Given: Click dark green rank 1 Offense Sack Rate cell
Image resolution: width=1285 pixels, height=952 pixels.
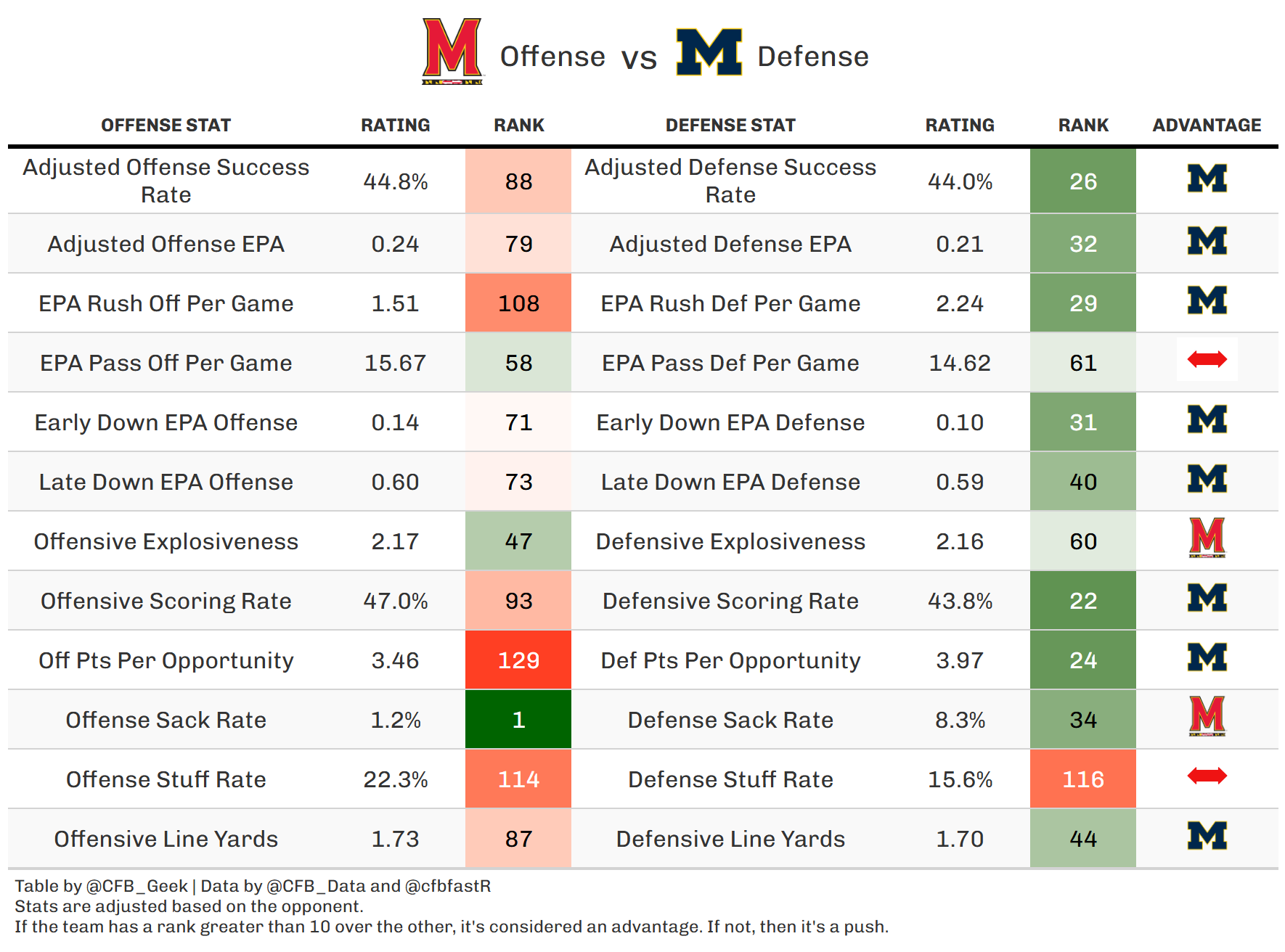Looking at the screenshot, I should (x=518, y=720).
